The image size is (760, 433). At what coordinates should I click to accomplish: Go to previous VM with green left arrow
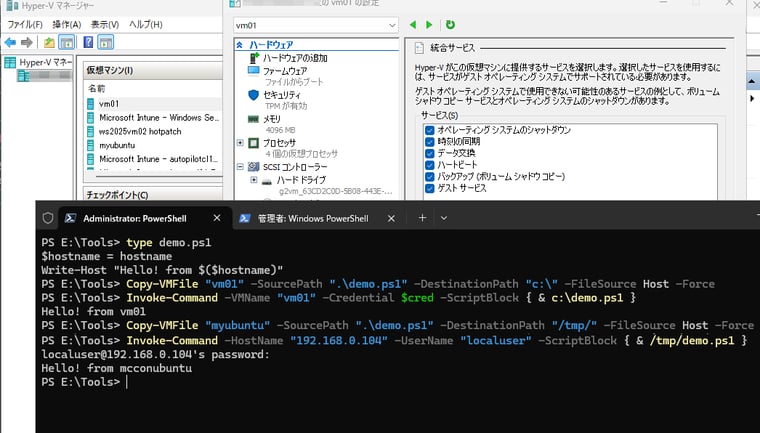[x=413, y=25]
